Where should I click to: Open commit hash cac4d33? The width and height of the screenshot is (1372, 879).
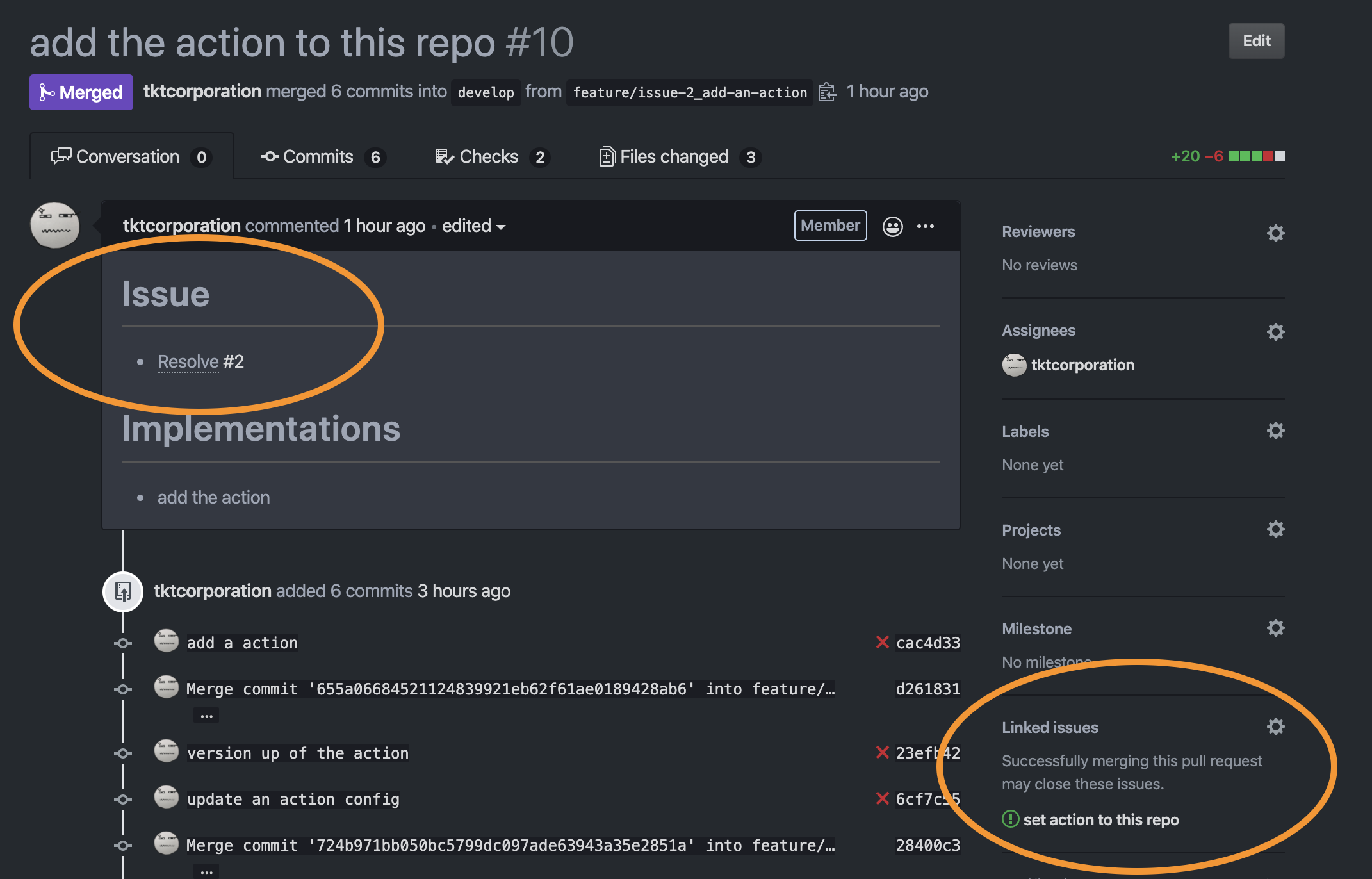(927, 643)
